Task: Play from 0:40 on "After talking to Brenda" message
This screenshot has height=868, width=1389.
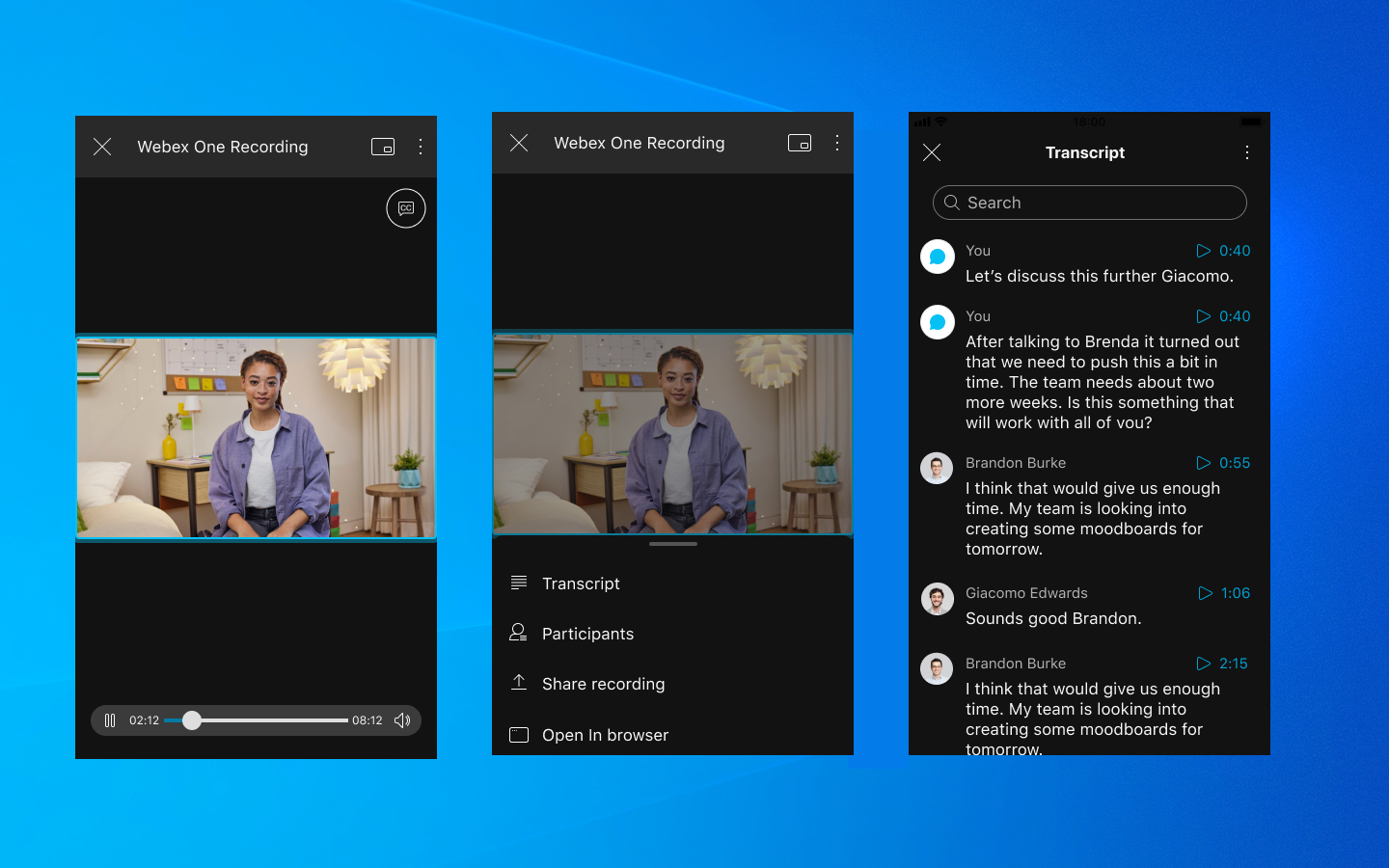Action: click(x=1223, y=316)
